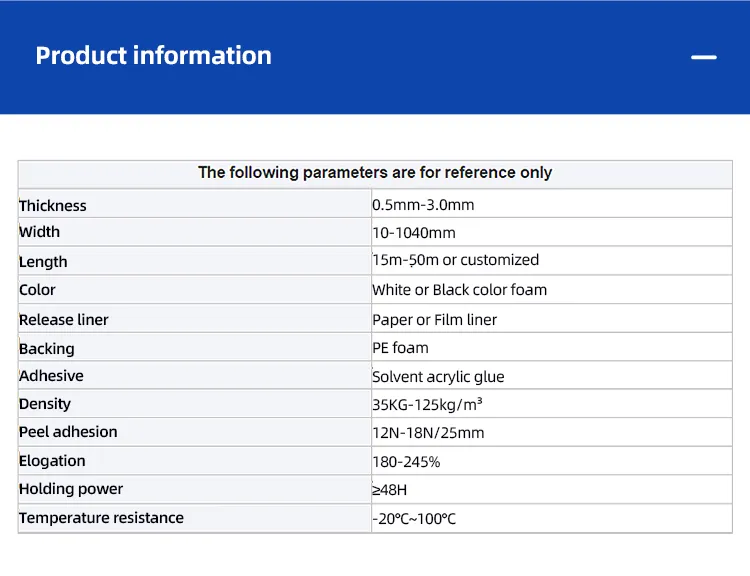Click the 15m-50m or customized value
The image size is (750, 576).
point(455,260)
